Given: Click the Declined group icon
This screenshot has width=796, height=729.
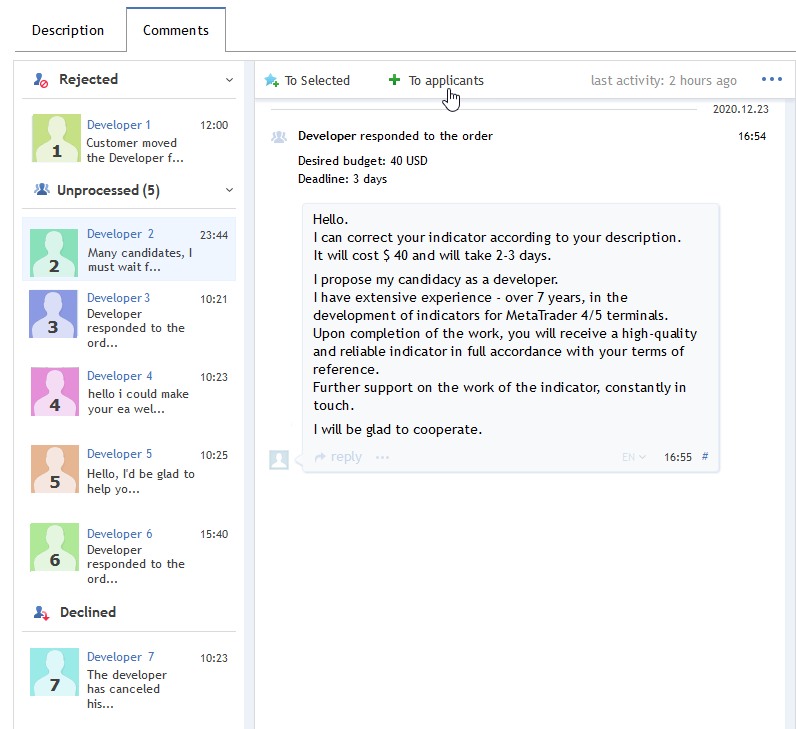Looking at the screenshot, I should click(x=42, y=613).
